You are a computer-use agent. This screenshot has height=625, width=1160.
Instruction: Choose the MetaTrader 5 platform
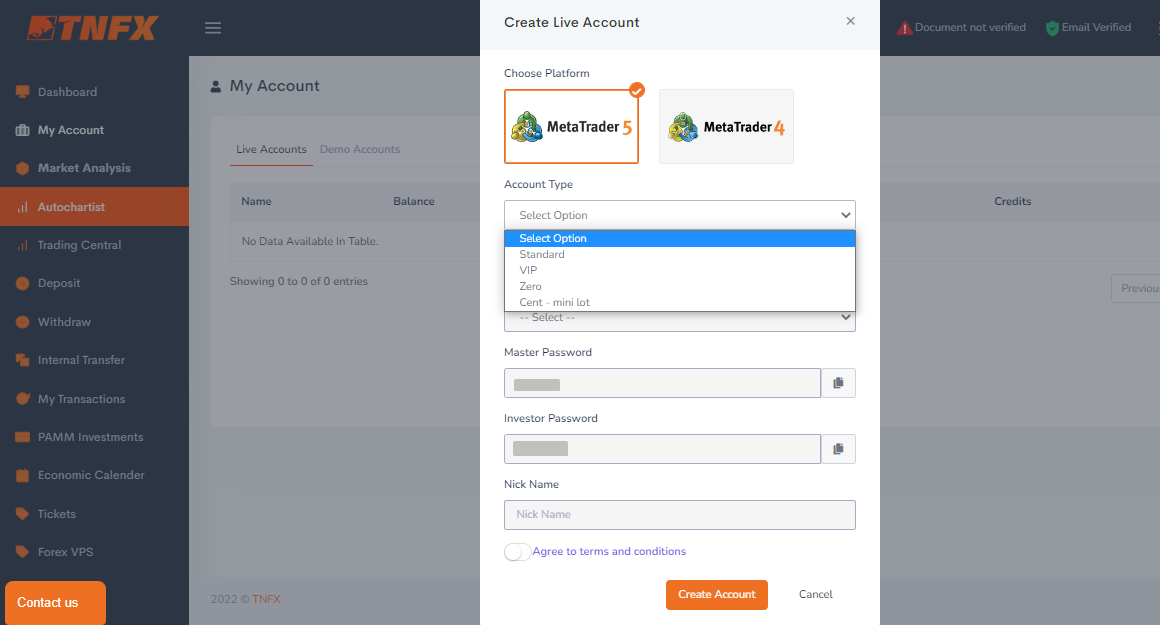(571, 126)
